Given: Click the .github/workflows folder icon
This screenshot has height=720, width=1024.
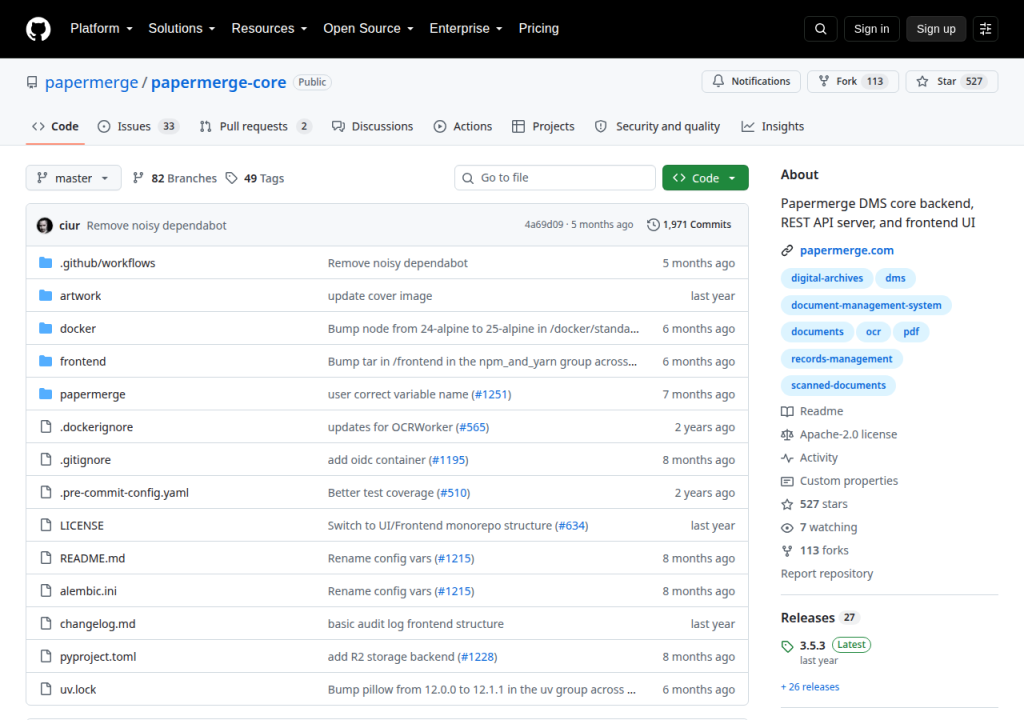Looking at the screenshot, I should coord(45,263).
